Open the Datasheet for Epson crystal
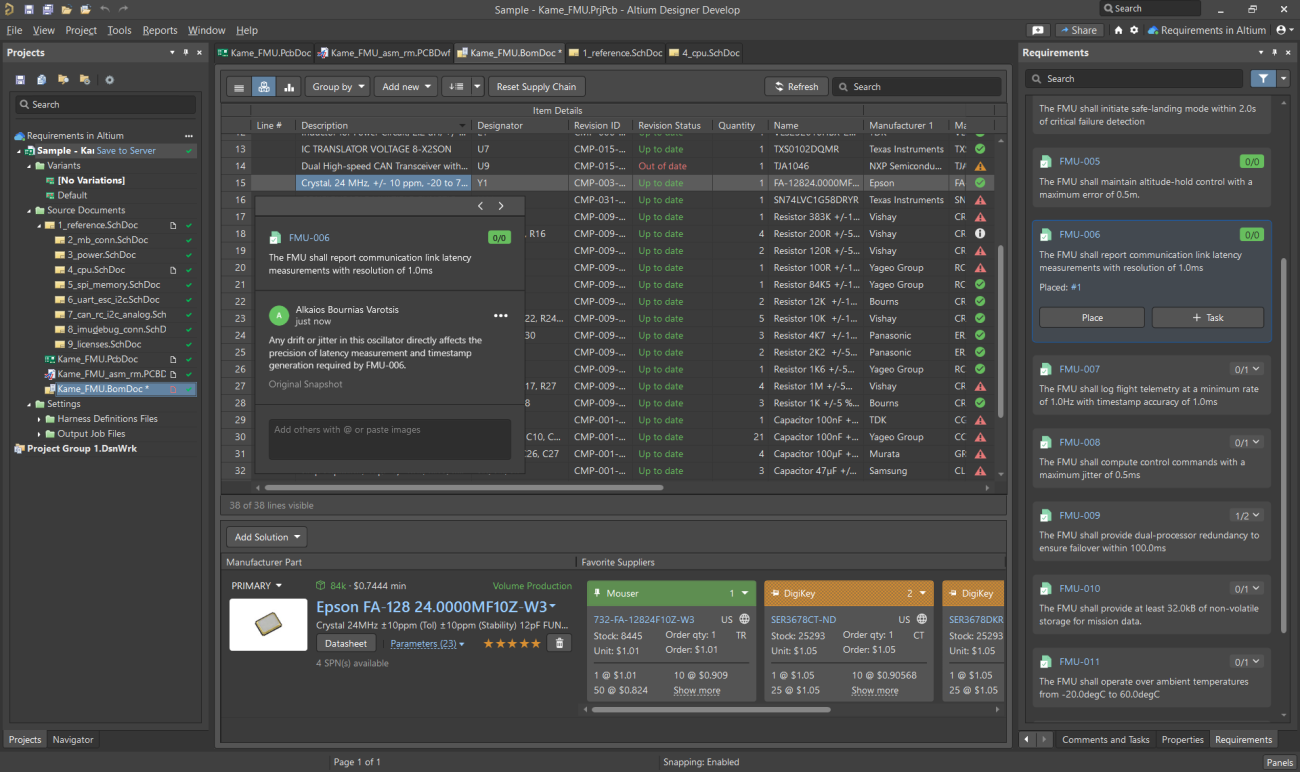The image size is (1300, 772). pos(346,644)
